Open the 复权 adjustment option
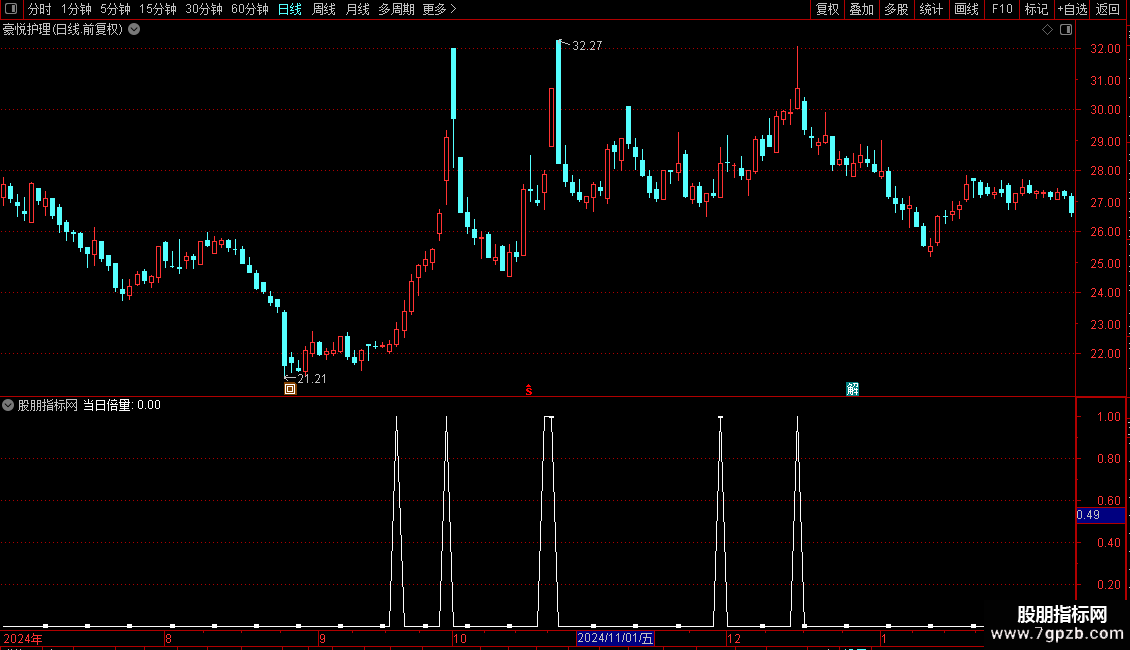1130x650 pixels. 827,9
